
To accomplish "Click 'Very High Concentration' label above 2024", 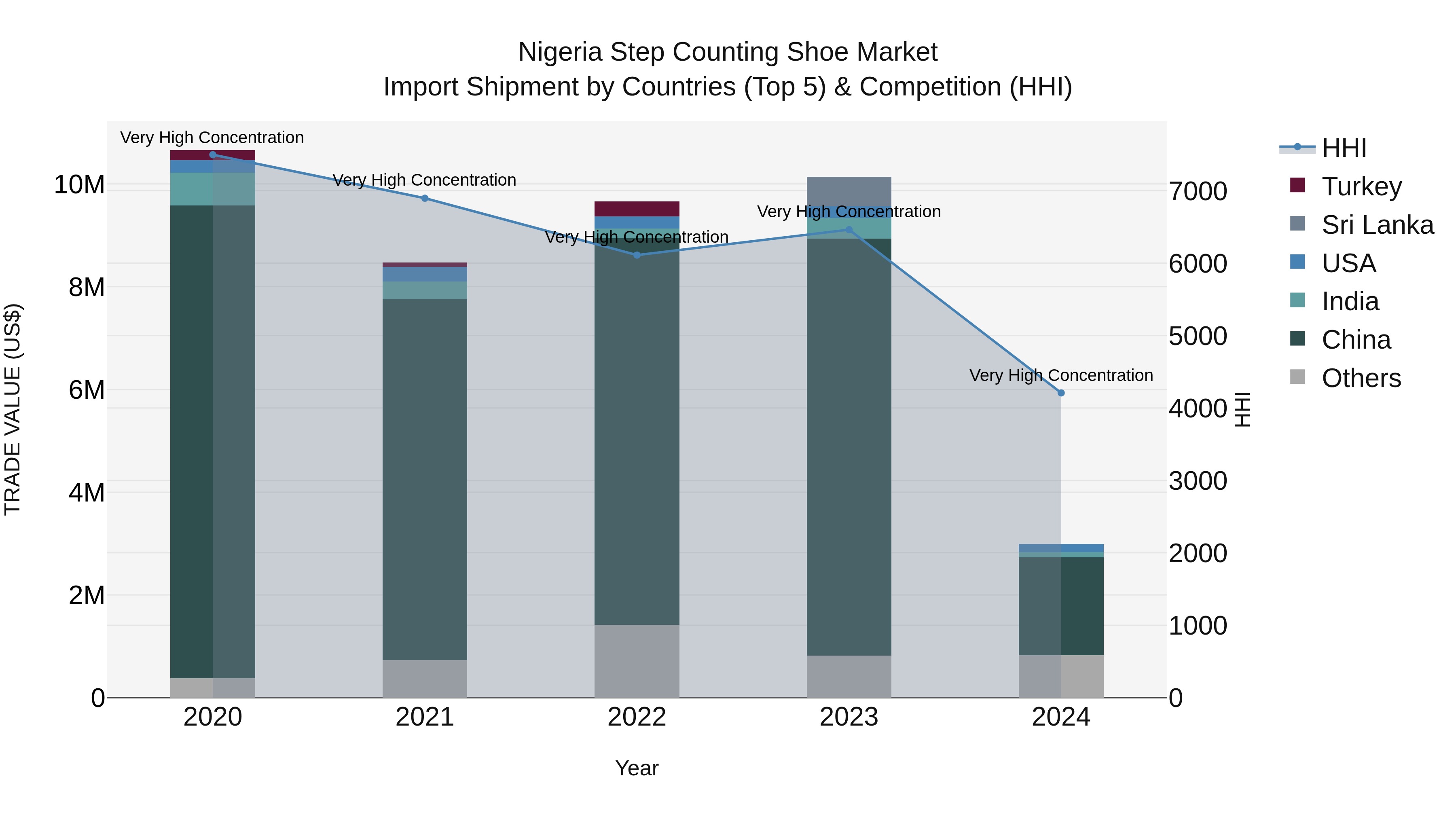I will pos(1061,375).
